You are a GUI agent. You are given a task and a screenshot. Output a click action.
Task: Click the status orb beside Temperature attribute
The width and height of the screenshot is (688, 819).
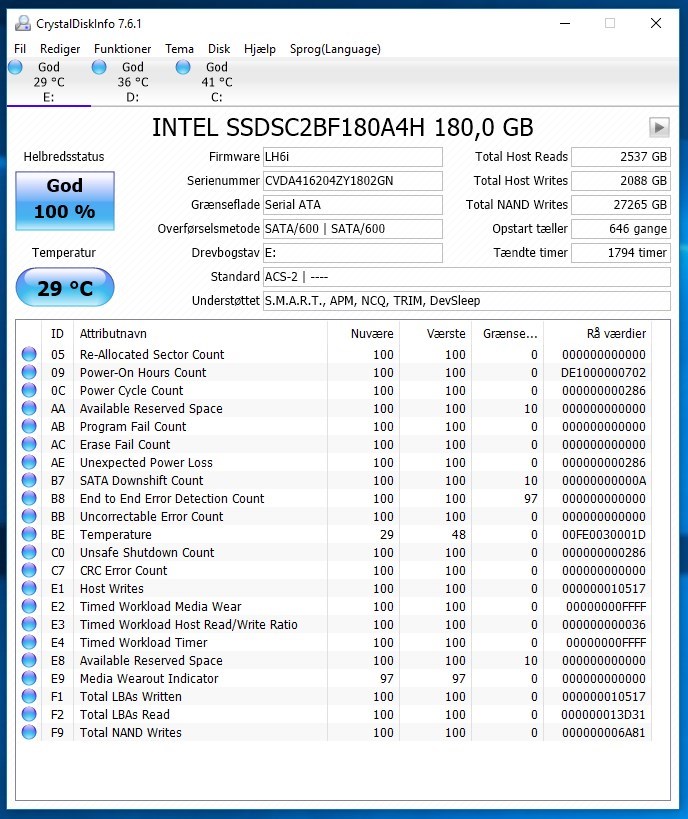pyautogui.click(x=29, y=535)
